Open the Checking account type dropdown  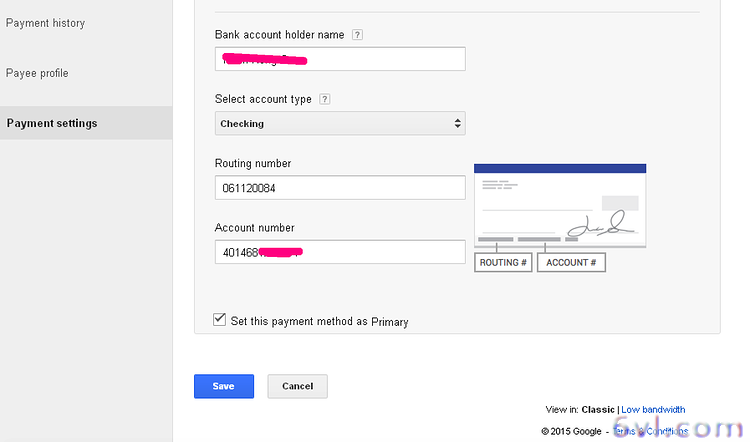340,124
